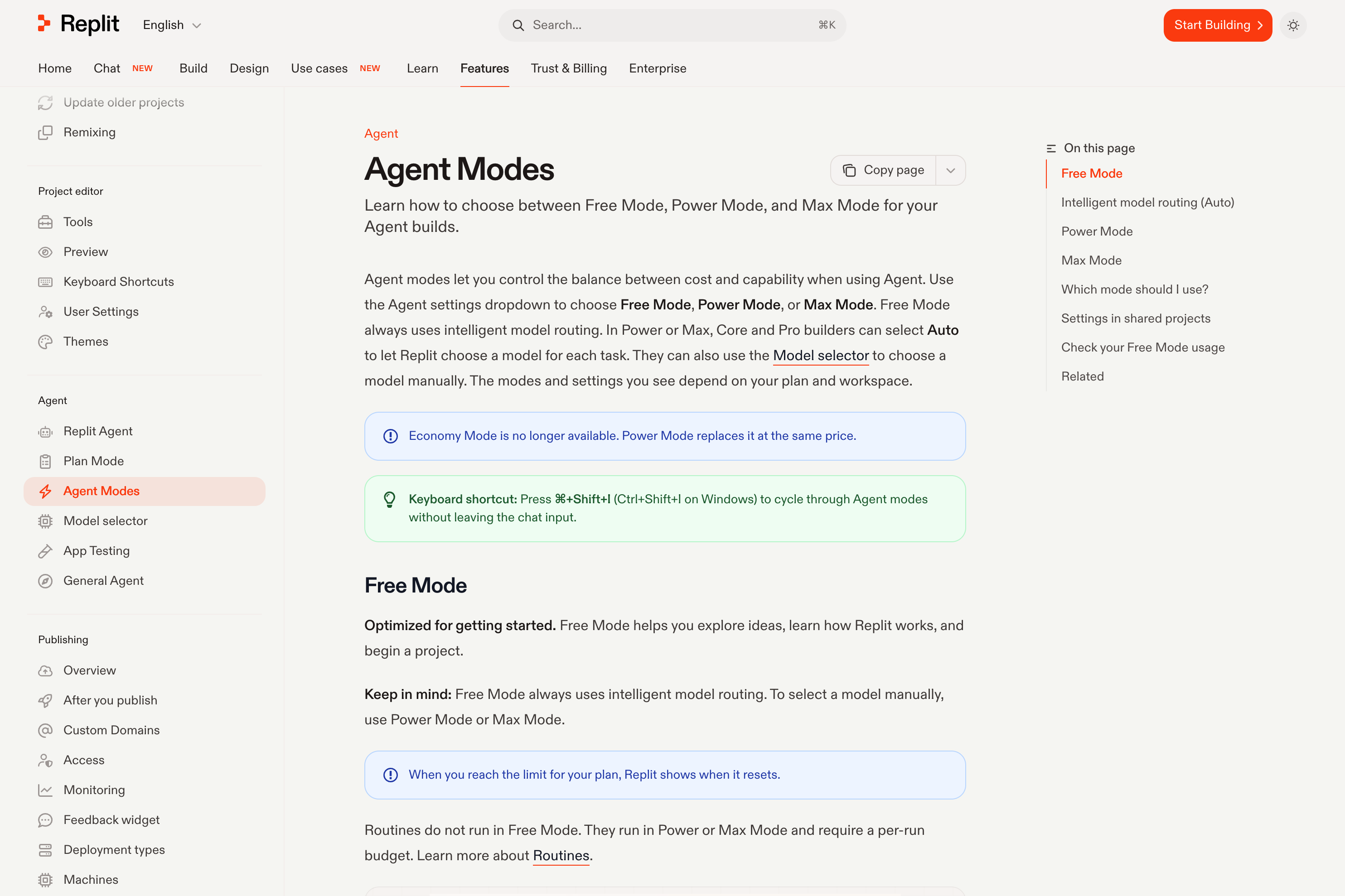Click the Plan Mode clipboard icon

coord(45,461)
